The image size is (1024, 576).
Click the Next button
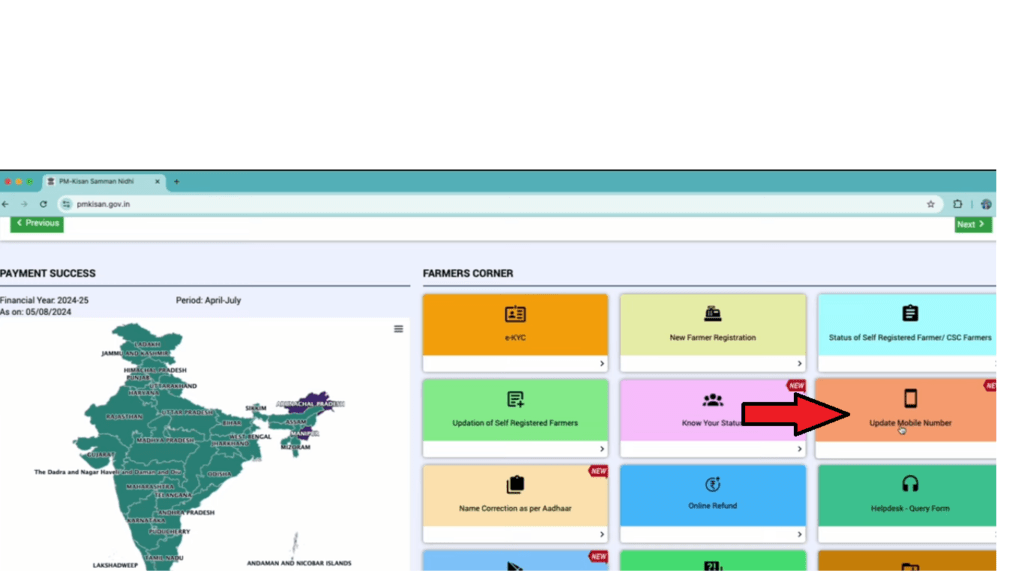(972, 225)
